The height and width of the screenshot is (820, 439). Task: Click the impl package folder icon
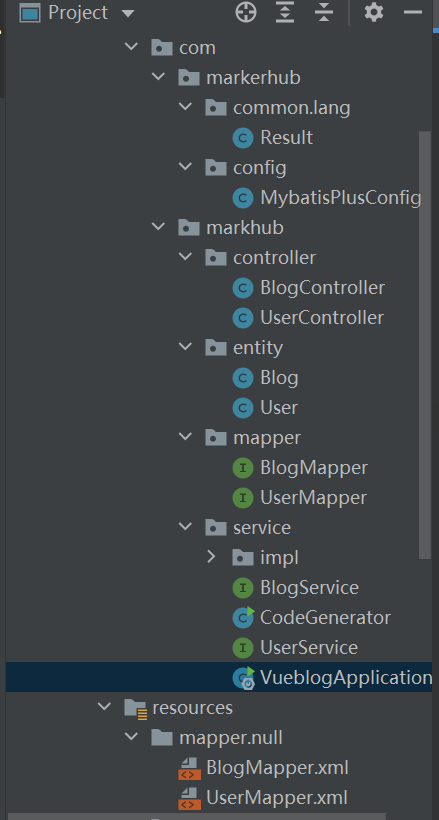click(243, 557)
